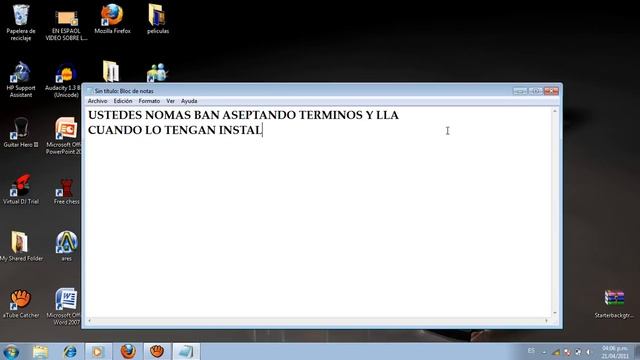Viewport: 640px width, 360px height.
Task: Click the word CUANDO in the second line
Action: coord(115,130)
